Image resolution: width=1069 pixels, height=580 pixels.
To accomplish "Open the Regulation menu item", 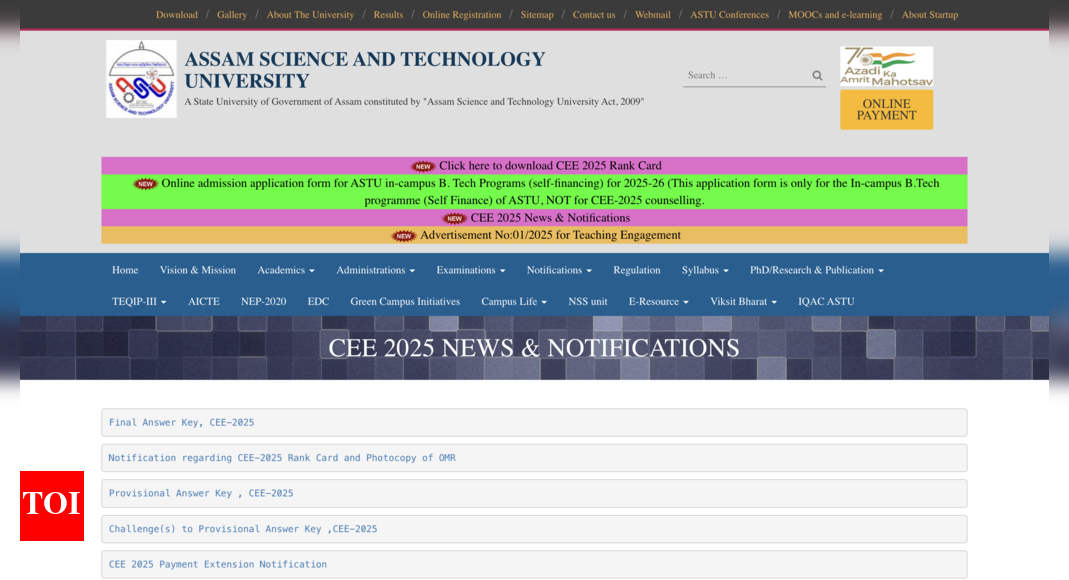I will coord(636,270).
